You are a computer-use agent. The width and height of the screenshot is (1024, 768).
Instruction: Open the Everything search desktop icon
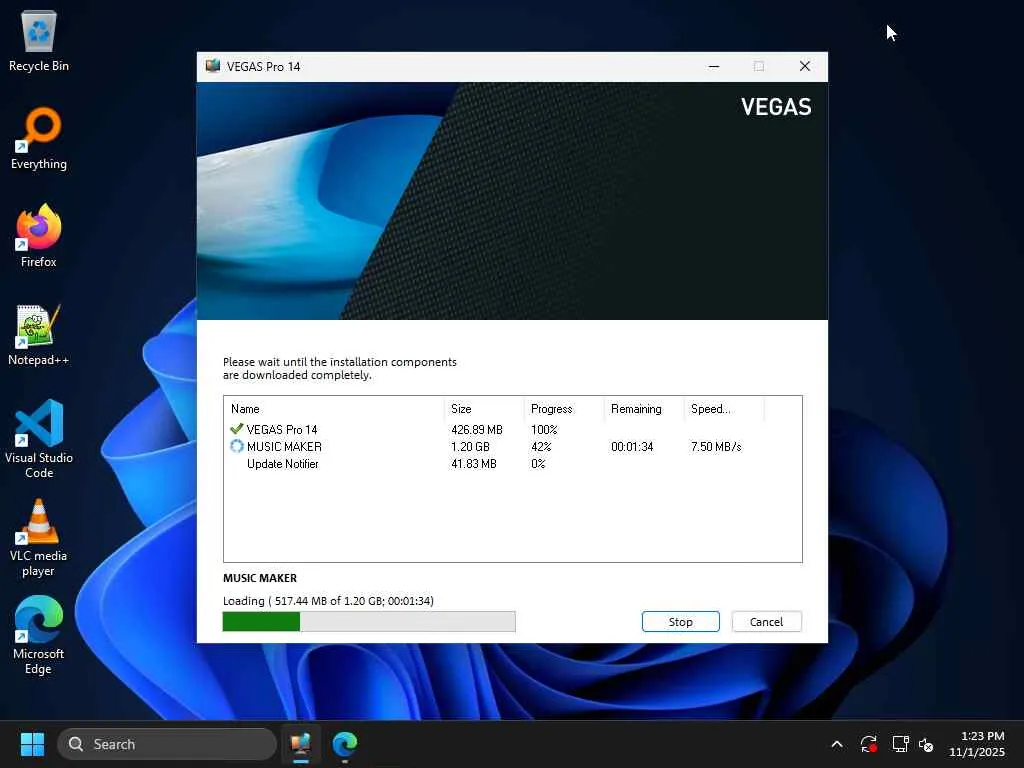click(39, 138)
